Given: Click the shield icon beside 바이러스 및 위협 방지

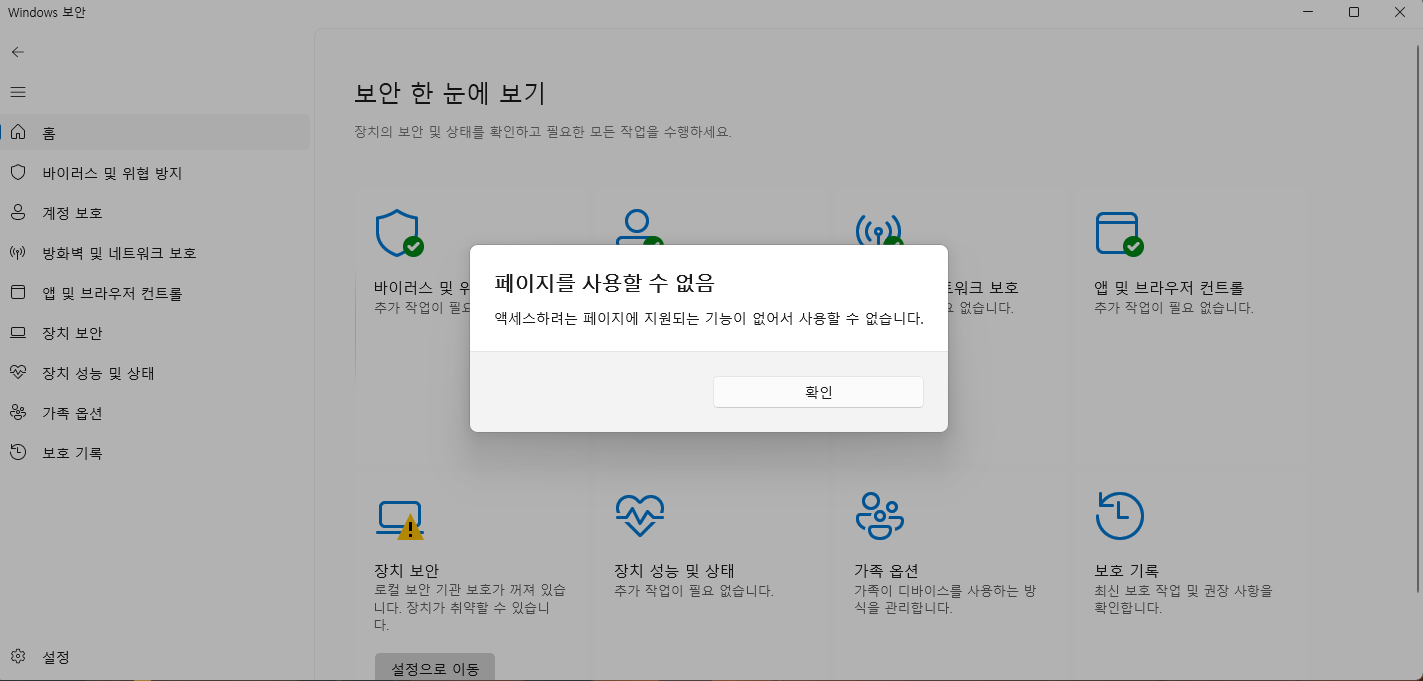Looking at the screenshot, I should coord(17,172).
